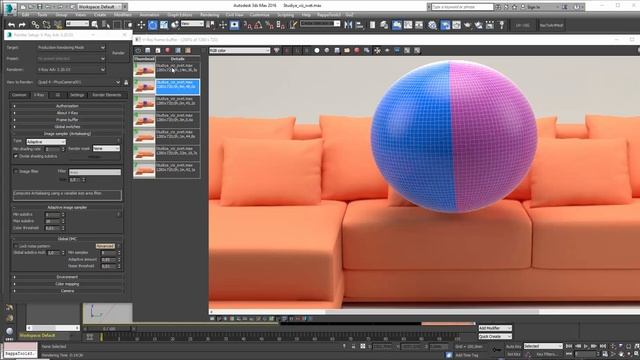Click the frame buffer history power icon
The width and height of the screenshot is (640, 360).
click(x=138, y=50)
